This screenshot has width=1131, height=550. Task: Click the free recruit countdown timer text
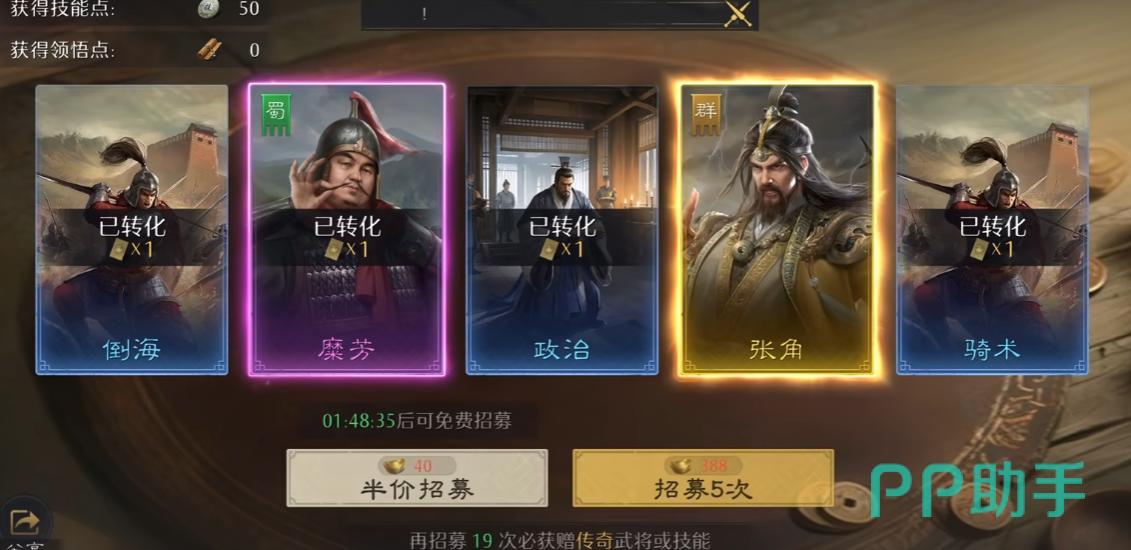pyautogui.click(x=417, y=421)
